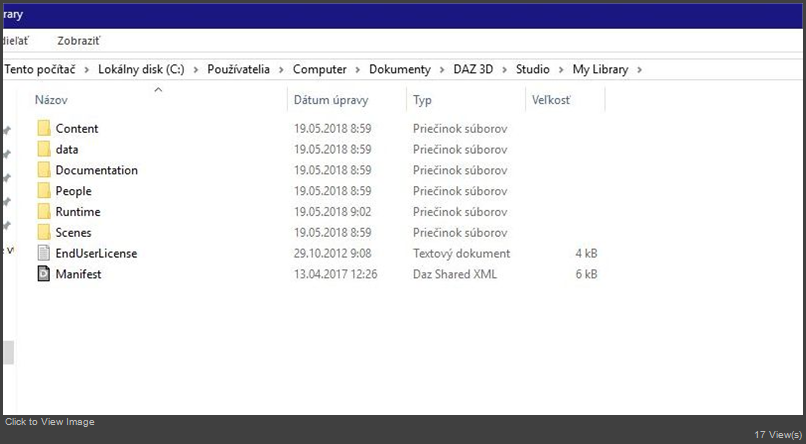
Task: Go to Tento počítač in breadcrumb
Action: tap(40, 69)
